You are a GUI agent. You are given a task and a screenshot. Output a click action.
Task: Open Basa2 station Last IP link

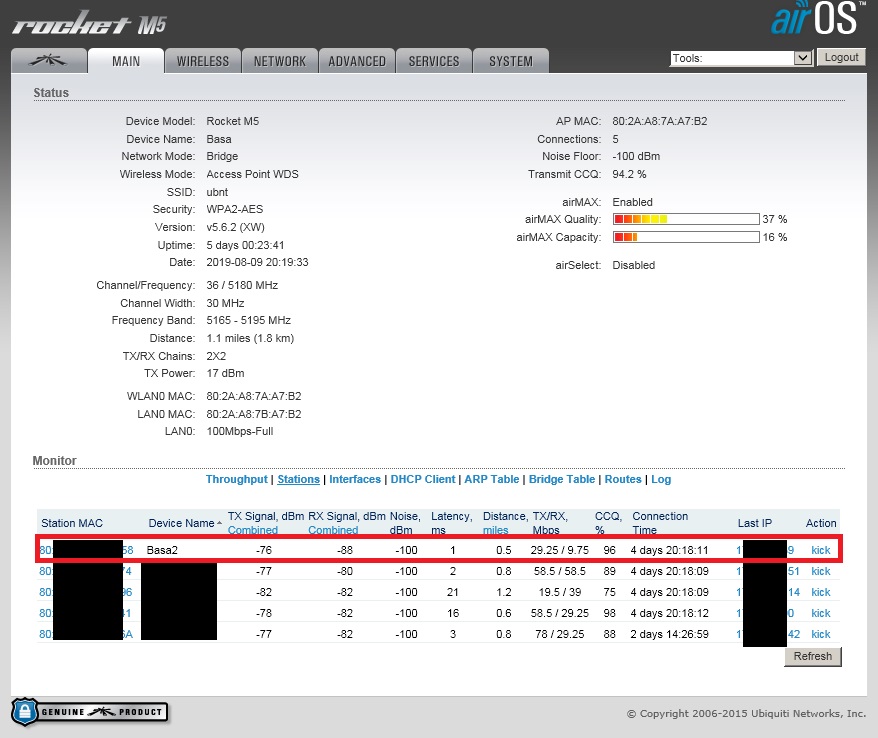(765, 550)
